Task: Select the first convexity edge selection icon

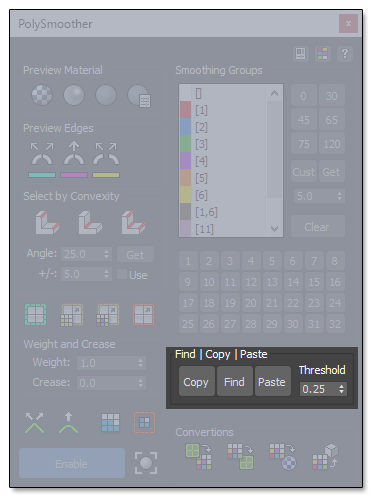Action: 47,222
